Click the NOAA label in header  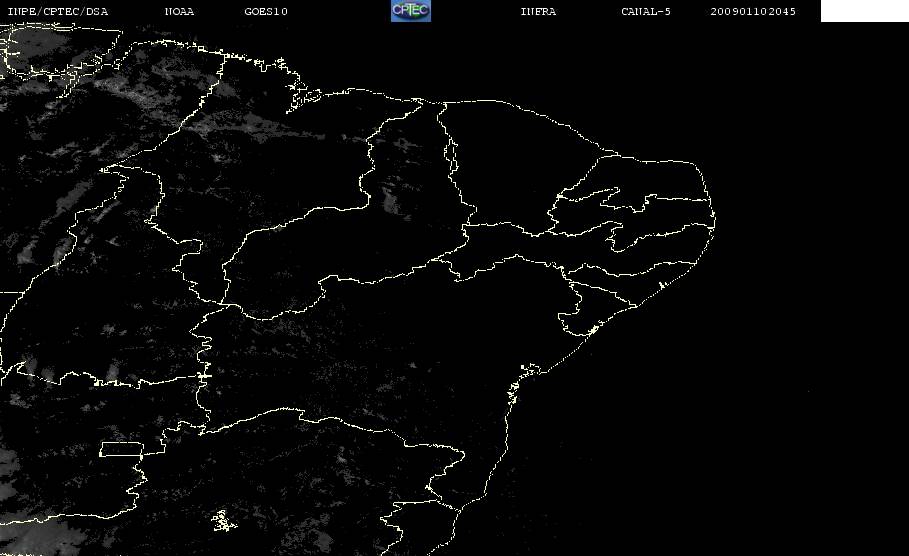(x=179, y=12)
